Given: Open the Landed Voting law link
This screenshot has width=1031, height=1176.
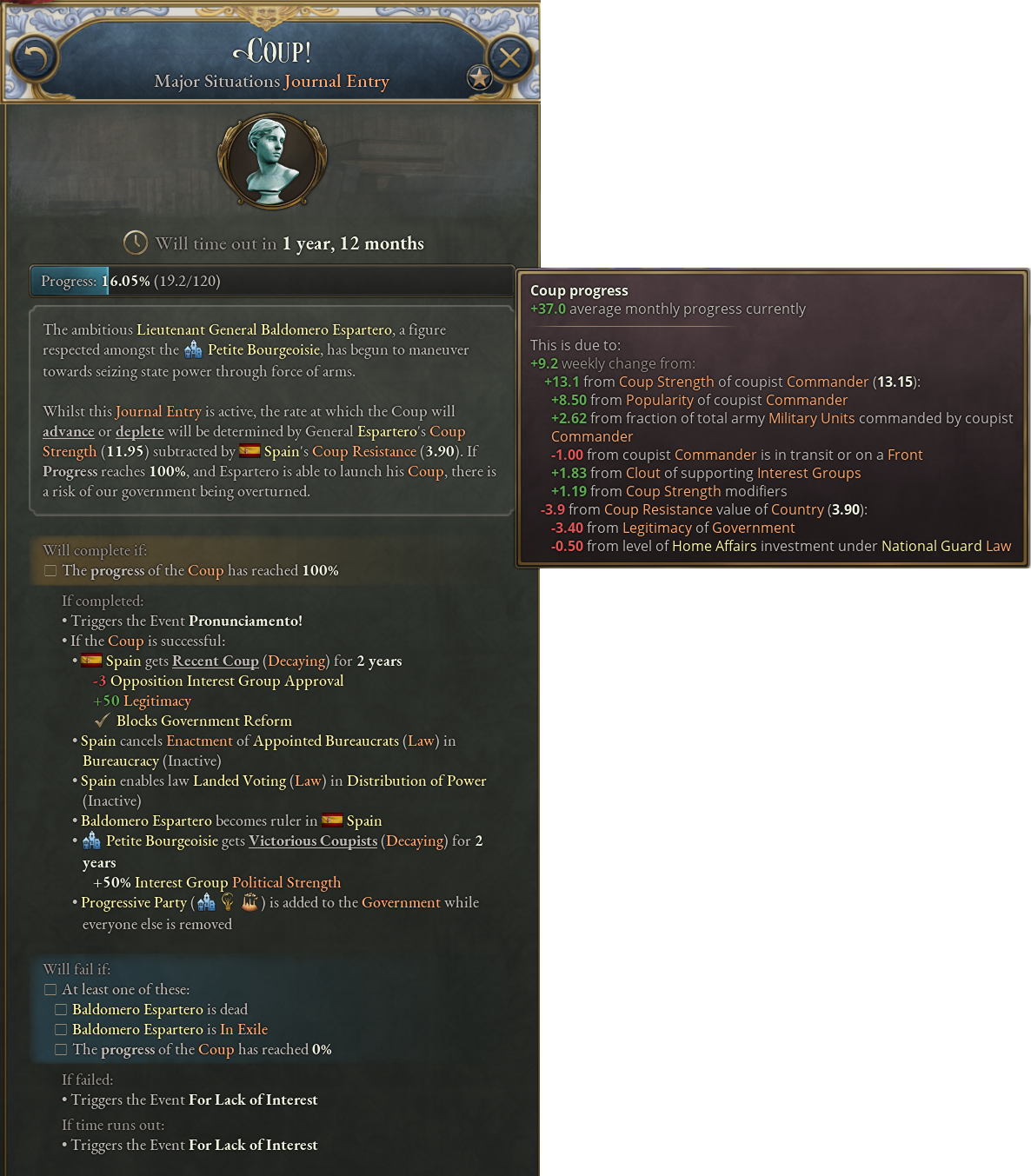Looking at the screenshot, I should [x=239, y=781].
